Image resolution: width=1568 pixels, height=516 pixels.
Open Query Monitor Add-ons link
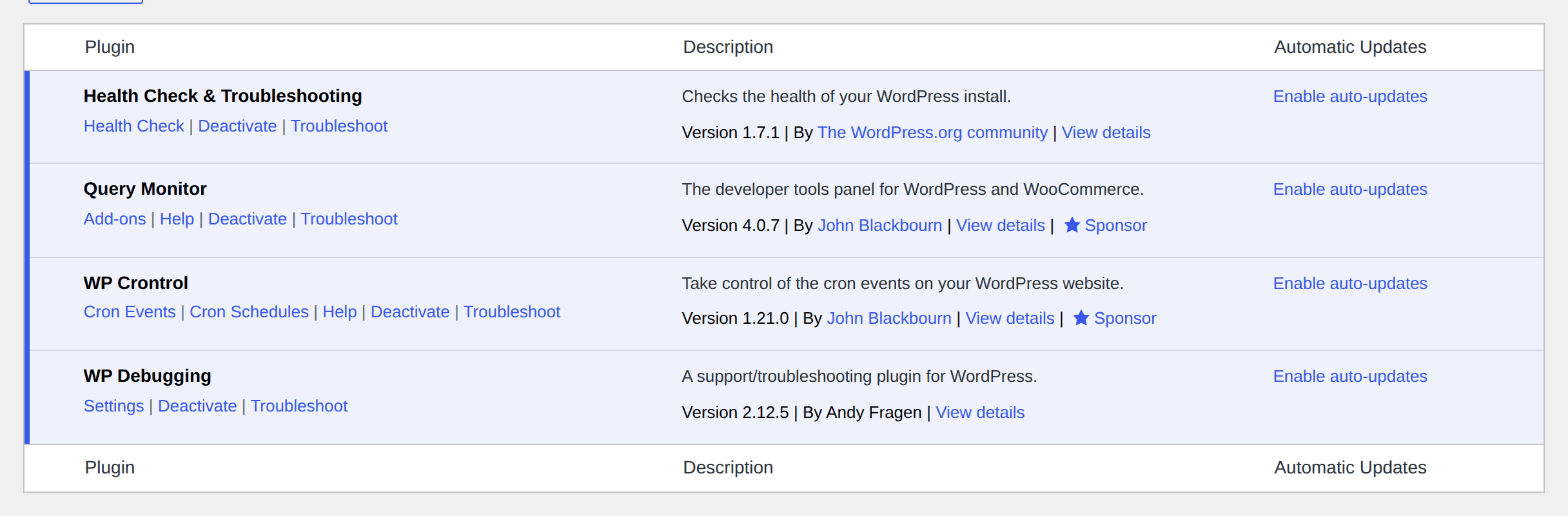tap(115, 219)
